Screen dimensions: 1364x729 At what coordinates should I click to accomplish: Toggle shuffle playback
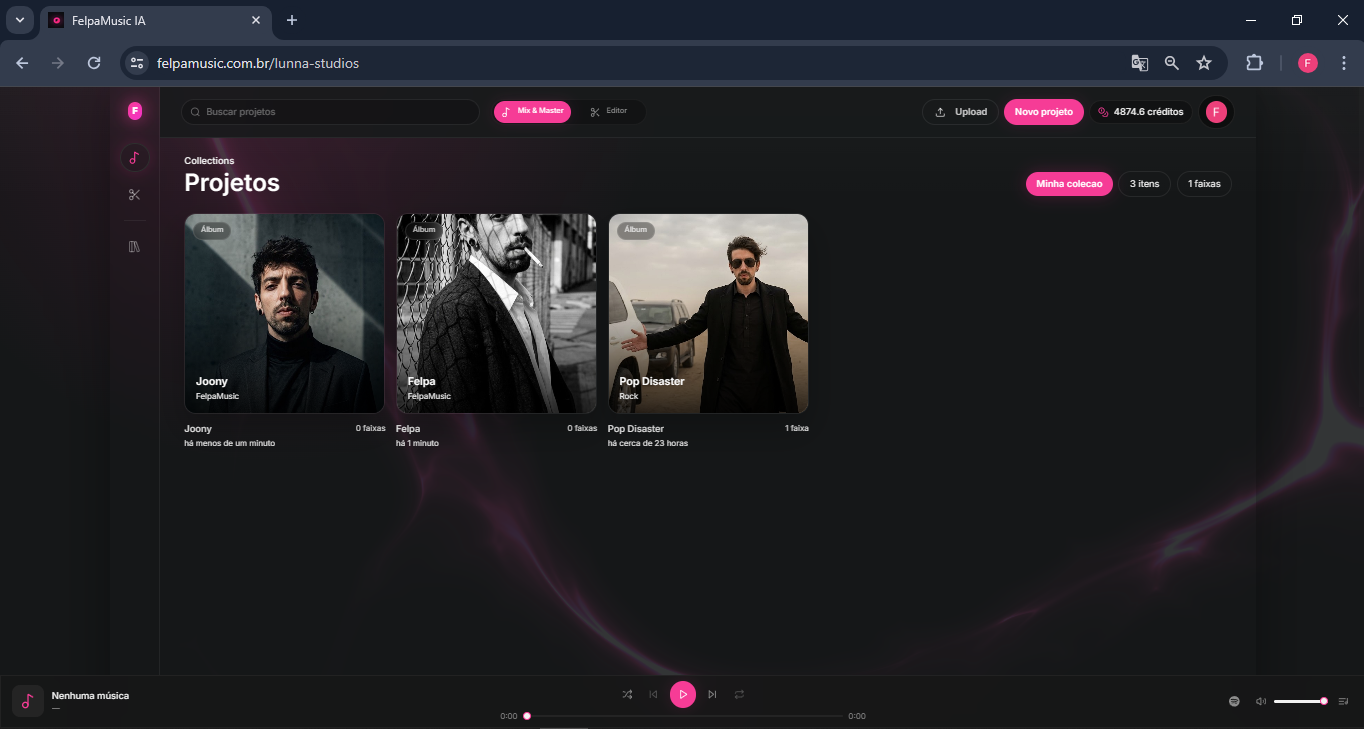pyautogui.click(x=627, y=694)
